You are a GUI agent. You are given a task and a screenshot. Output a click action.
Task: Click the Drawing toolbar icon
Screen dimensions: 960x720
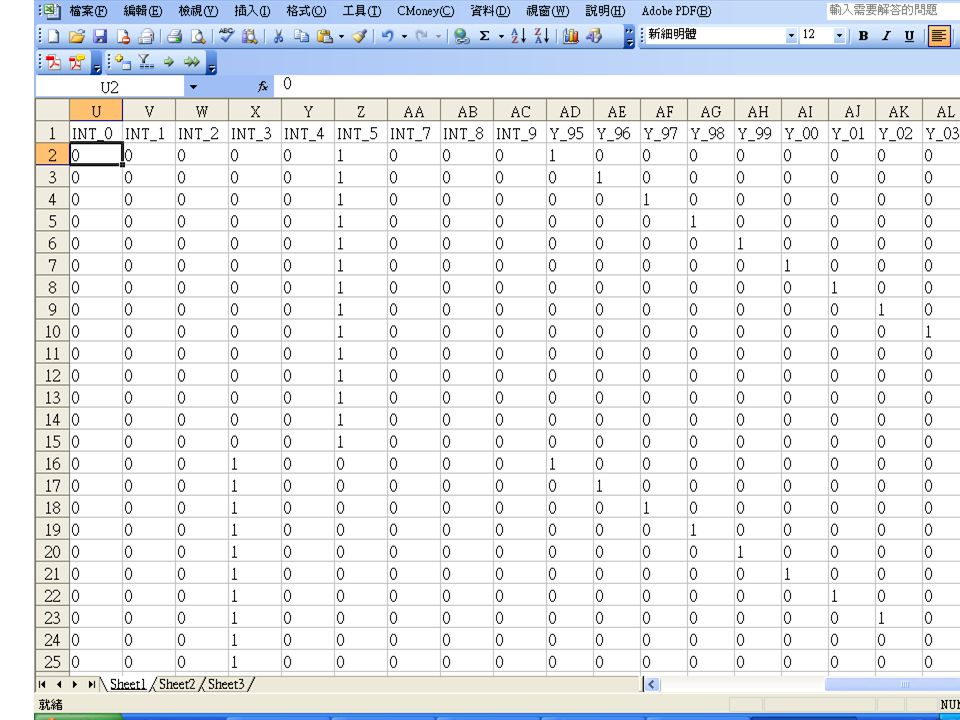594,37
